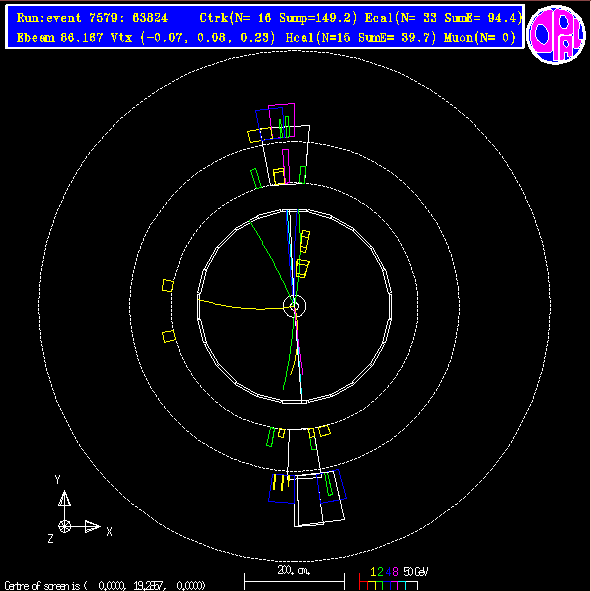Select the large white Hcal tower at bottom
591x593 pixels.
pos(320,500)
